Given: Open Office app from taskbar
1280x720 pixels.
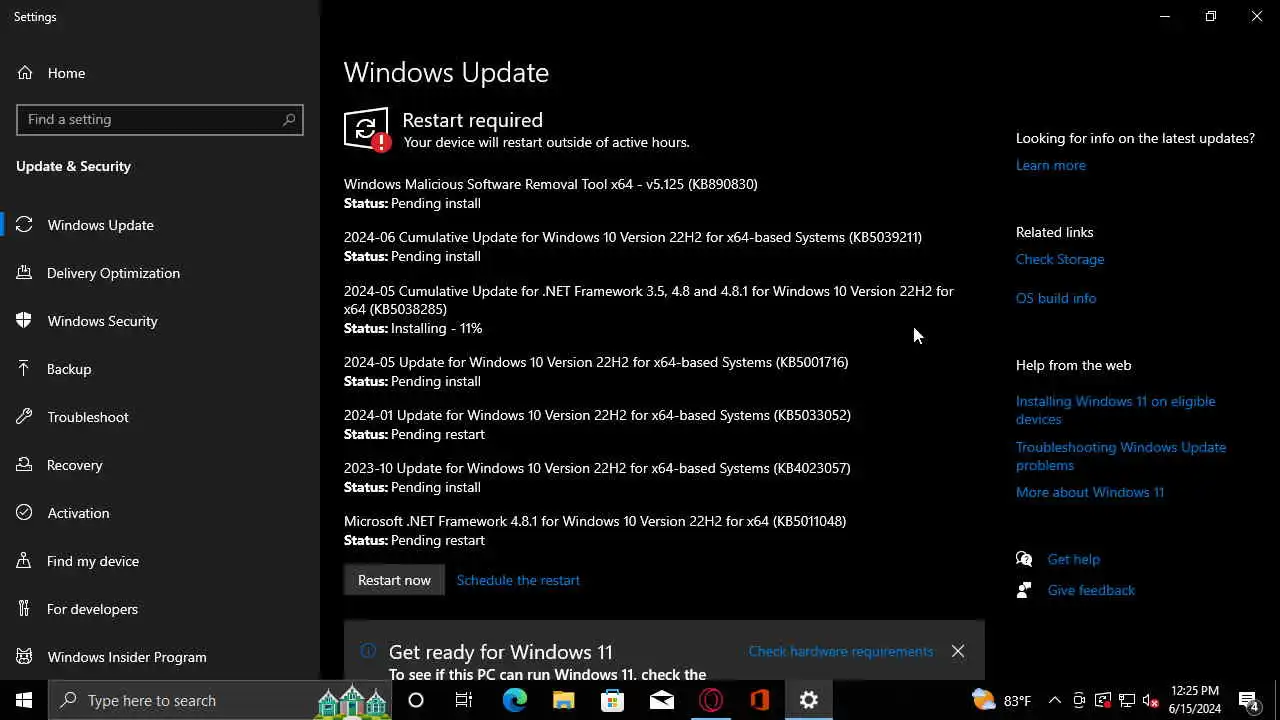Looking at the screenshot, I should (x=759, y=700).
